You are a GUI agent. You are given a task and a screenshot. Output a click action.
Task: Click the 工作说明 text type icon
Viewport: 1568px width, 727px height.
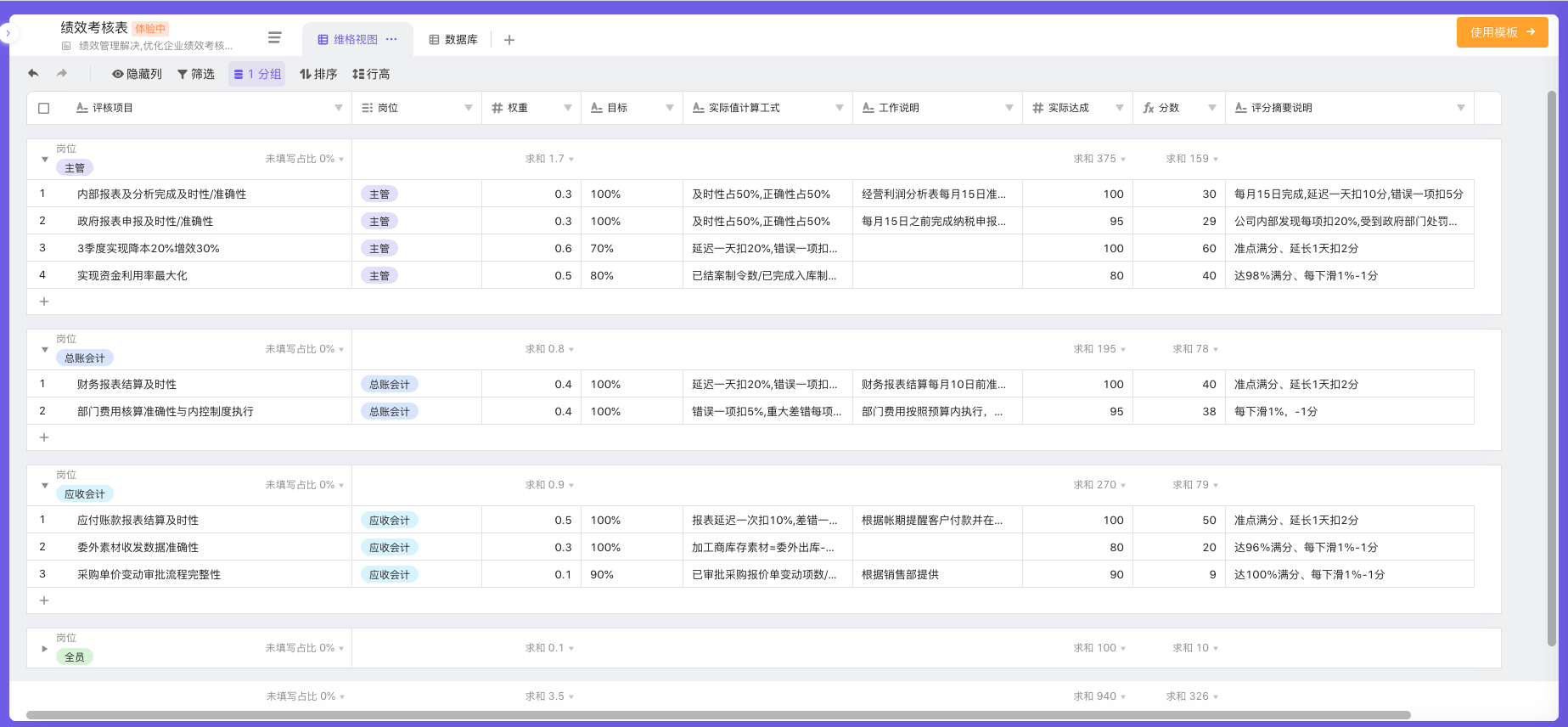(868, 108)
